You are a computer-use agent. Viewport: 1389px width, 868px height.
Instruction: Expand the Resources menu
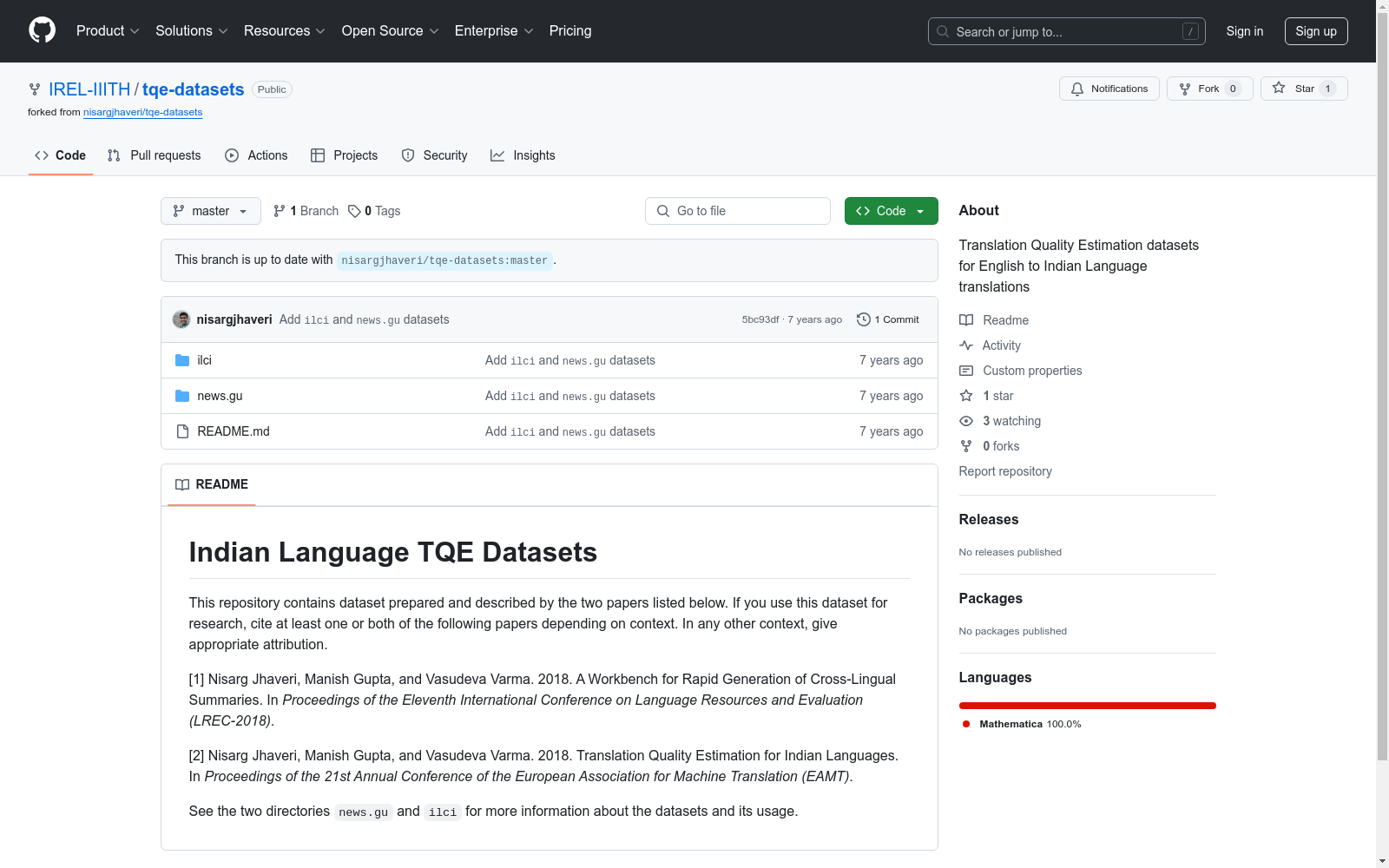coord(285,31)
